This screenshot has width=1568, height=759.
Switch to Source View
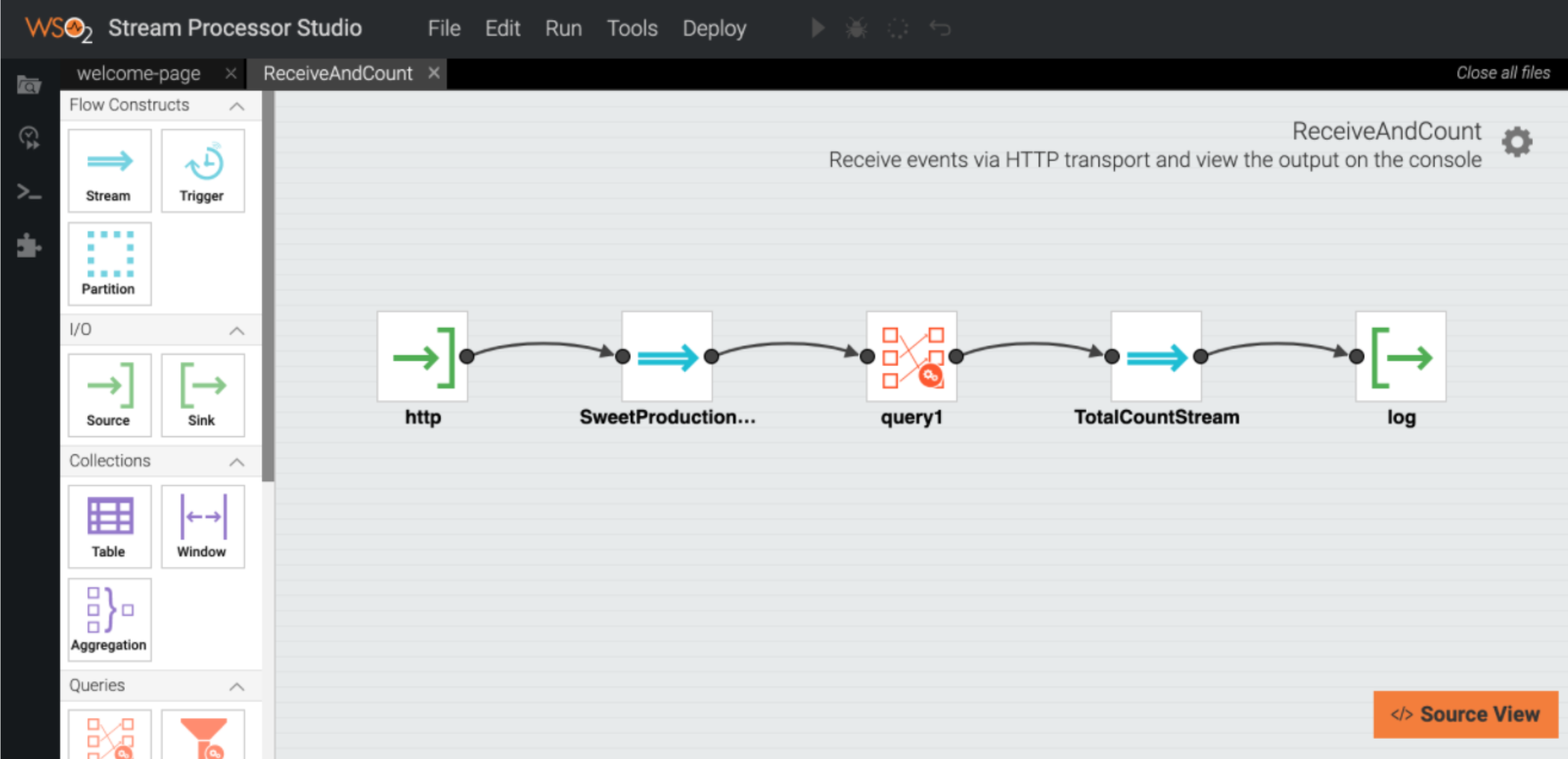point(1465,714)
